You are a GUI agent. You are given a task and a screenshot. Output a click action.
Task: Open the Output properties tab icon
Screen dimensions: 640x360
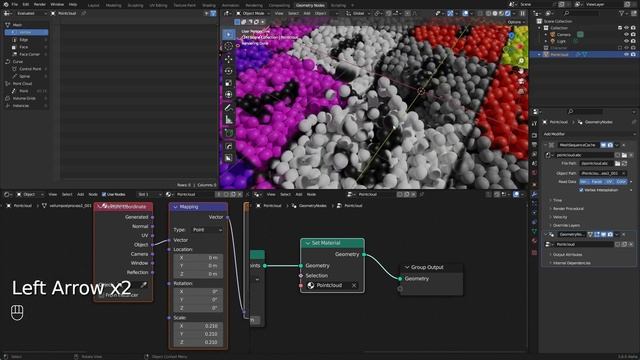[x=534, y=144]
